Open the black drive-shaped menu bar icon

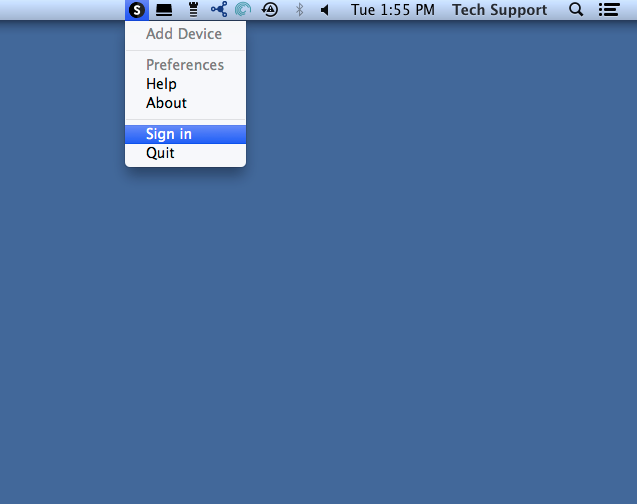tap(164, 10)
